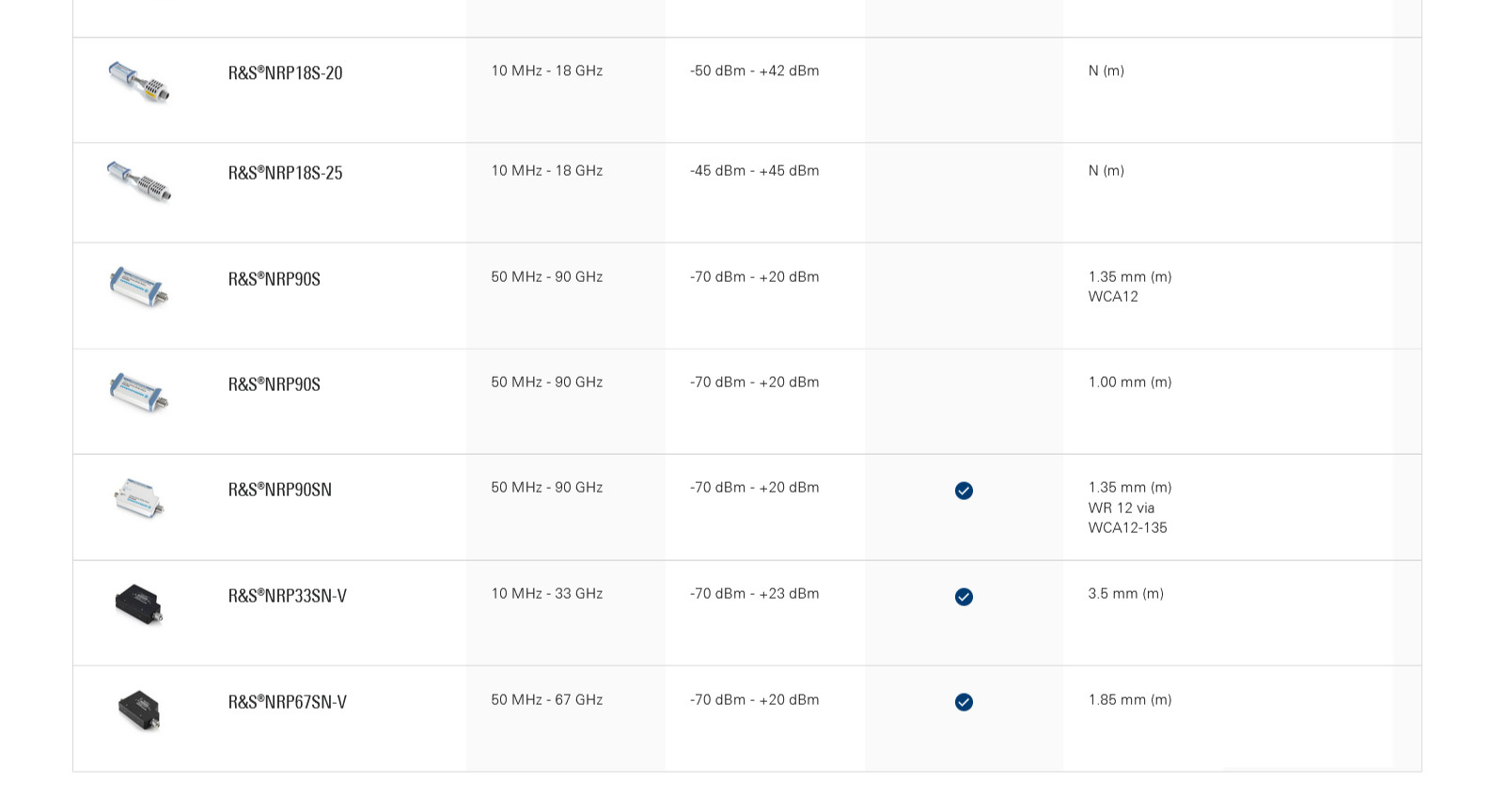Open the R&S NRP18S-20 product link
The height and width of the screenshot is (812, 1491).
(x=285, y=73)
